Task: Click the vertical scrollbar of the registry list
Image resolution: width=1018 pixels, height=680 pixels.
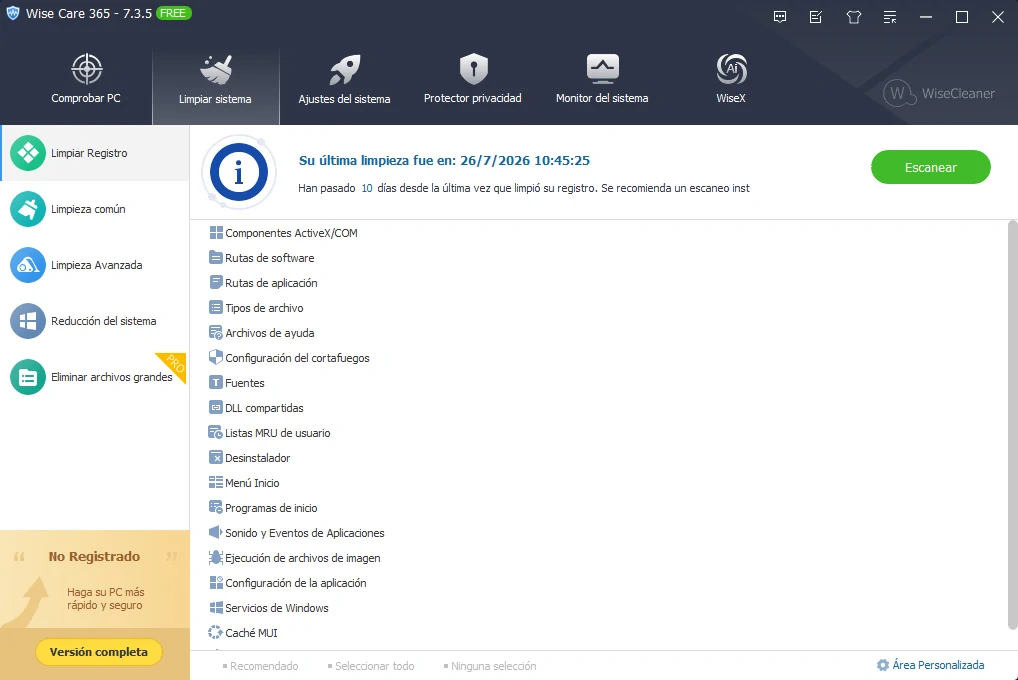Action: (1012, 425)
